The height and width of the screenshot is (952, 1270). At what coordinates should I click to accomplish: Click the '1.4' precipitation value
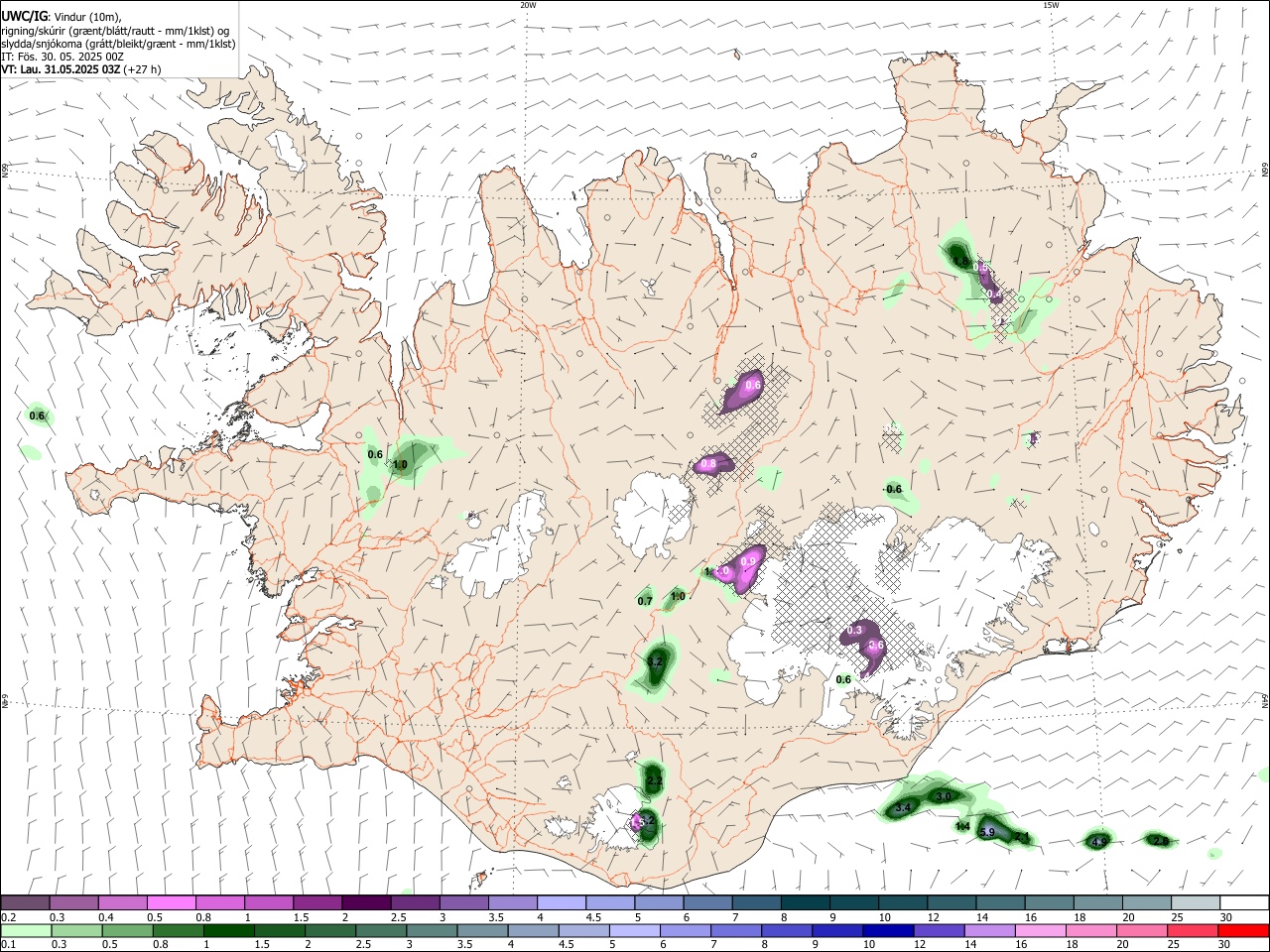(x=962, y=825)
